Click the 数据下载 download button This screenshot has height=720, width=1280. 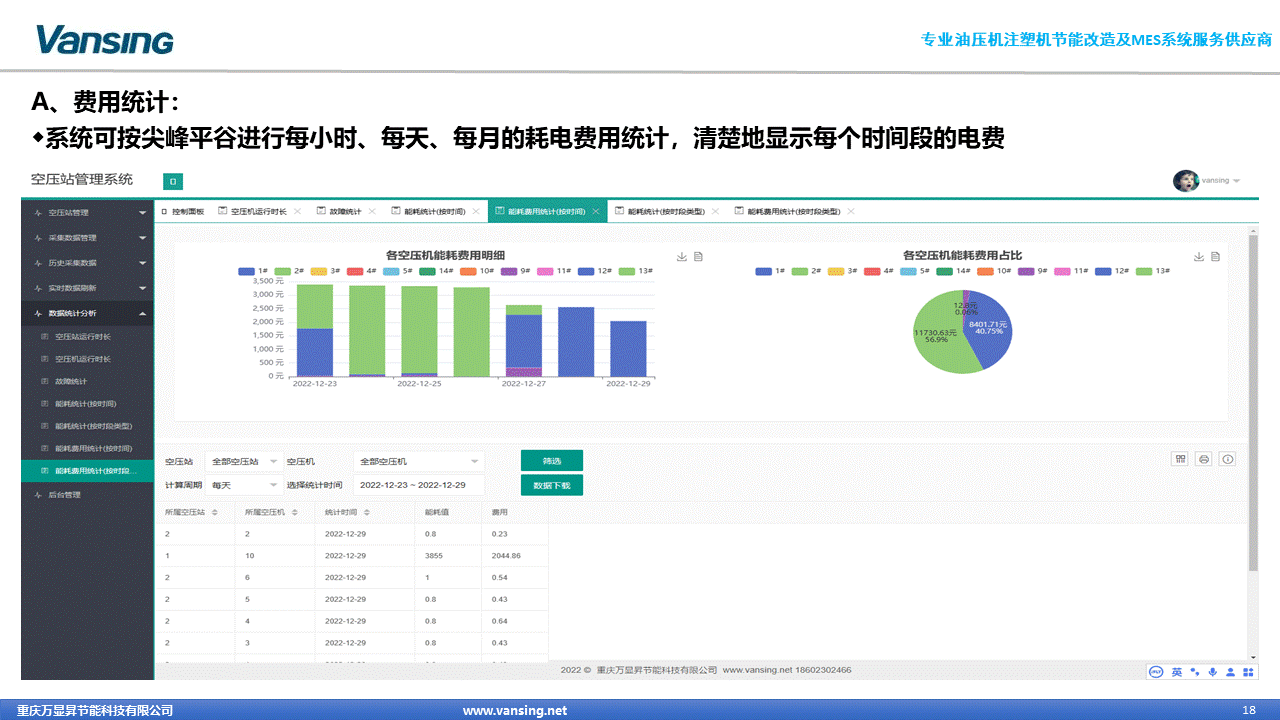click(551, 485)
